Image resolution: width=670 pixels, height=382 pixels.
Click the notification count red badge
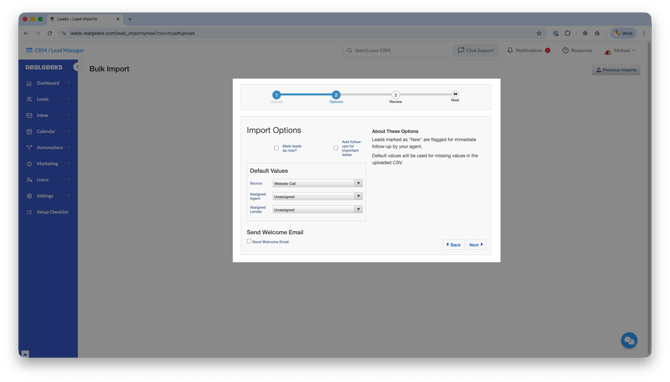click(547, 50)
